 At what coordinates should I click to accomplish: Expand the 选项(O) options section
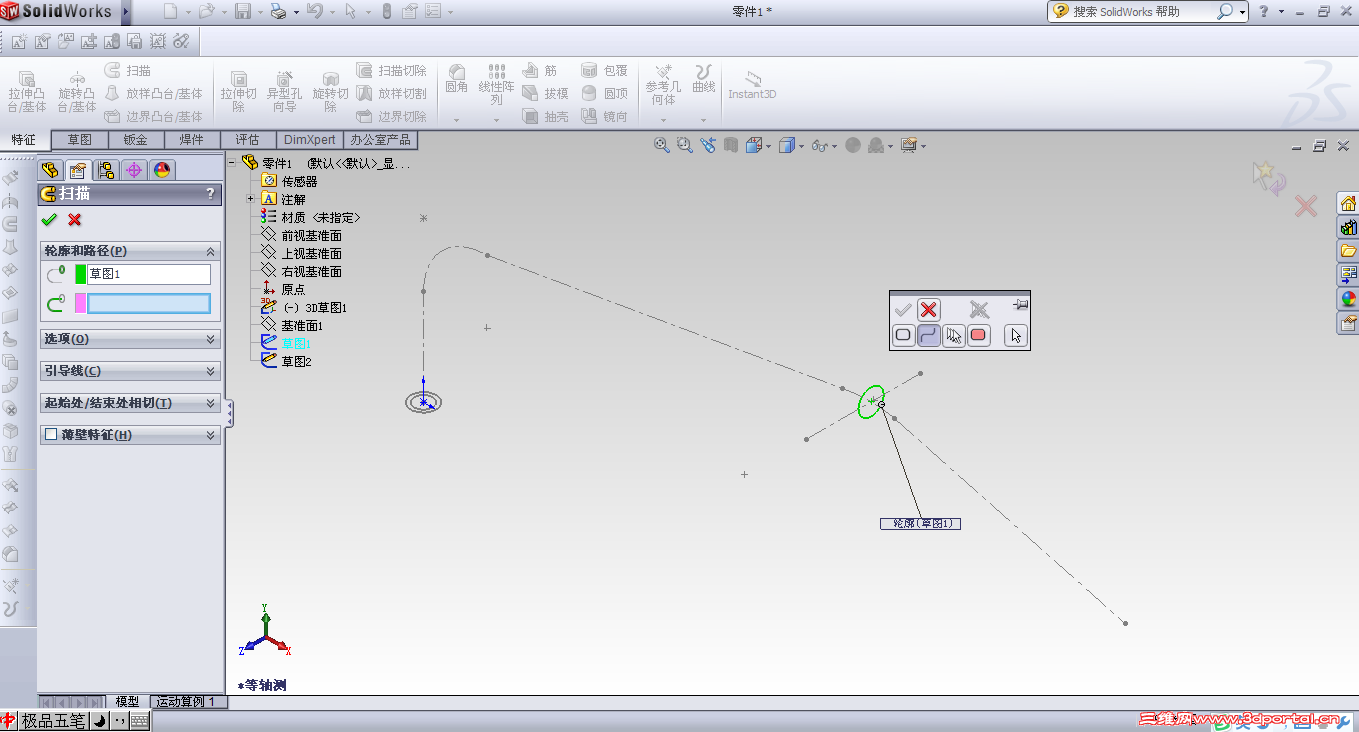[x=130, y=338]
